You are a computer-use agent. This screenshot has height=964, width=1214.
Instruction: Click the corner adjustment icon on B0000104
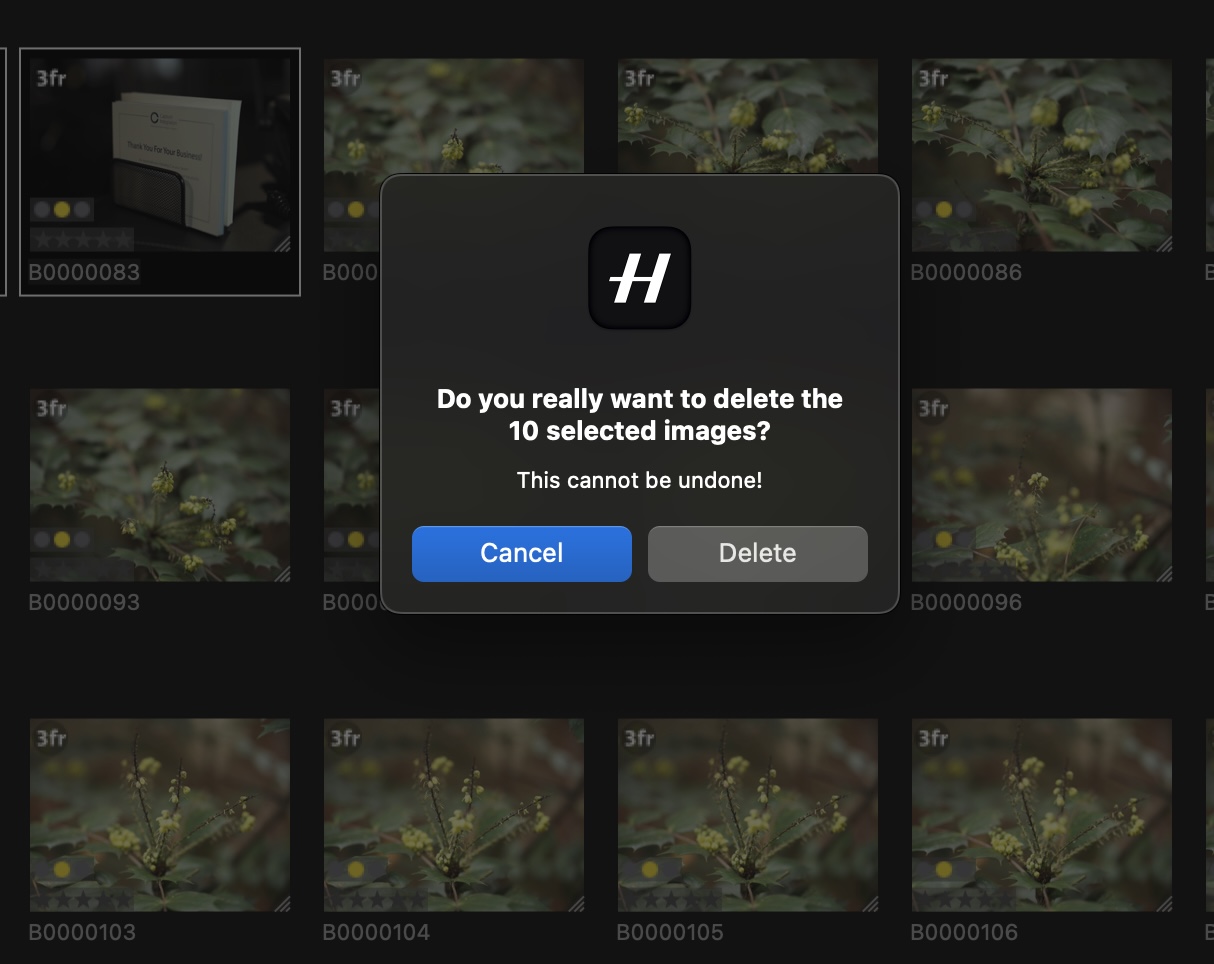tap(576, 904)
